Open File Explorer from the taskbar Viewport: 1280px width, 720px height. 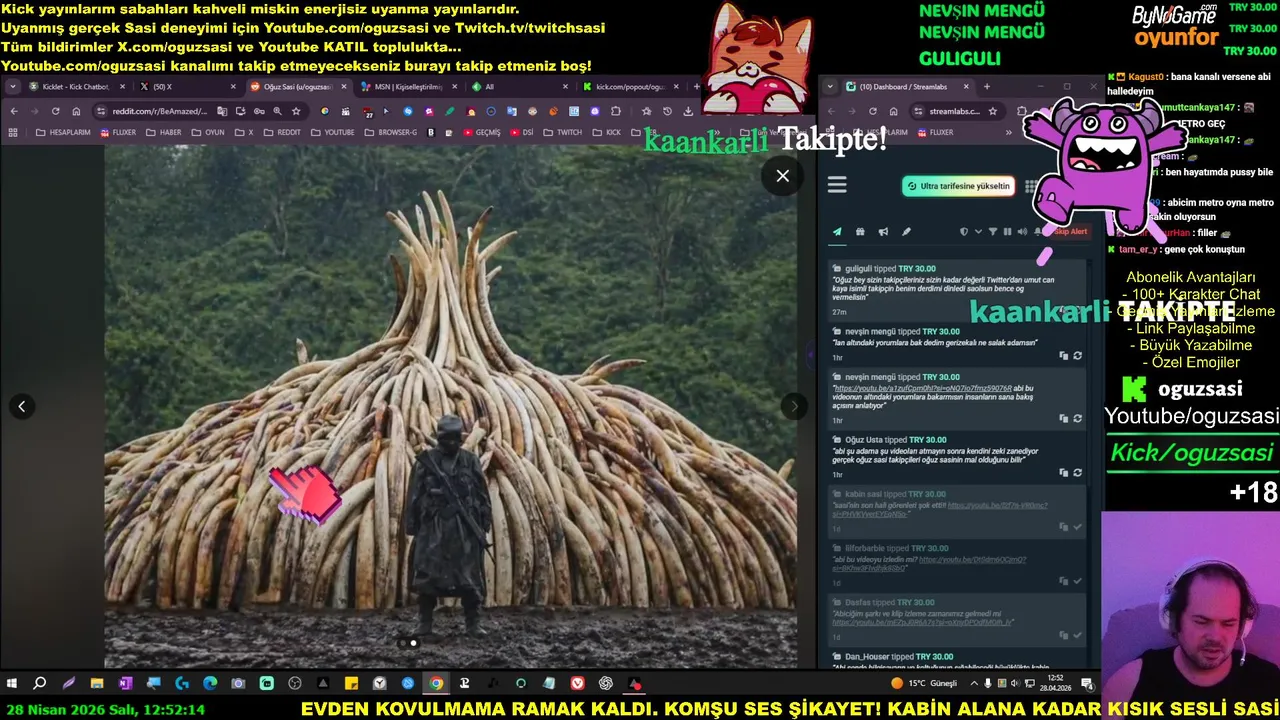[97, 684]
